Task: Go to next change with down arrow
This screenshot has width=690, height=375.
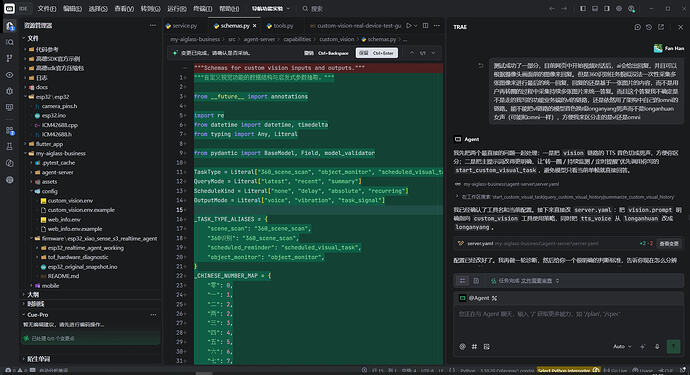Action: (x=433, y=53)
